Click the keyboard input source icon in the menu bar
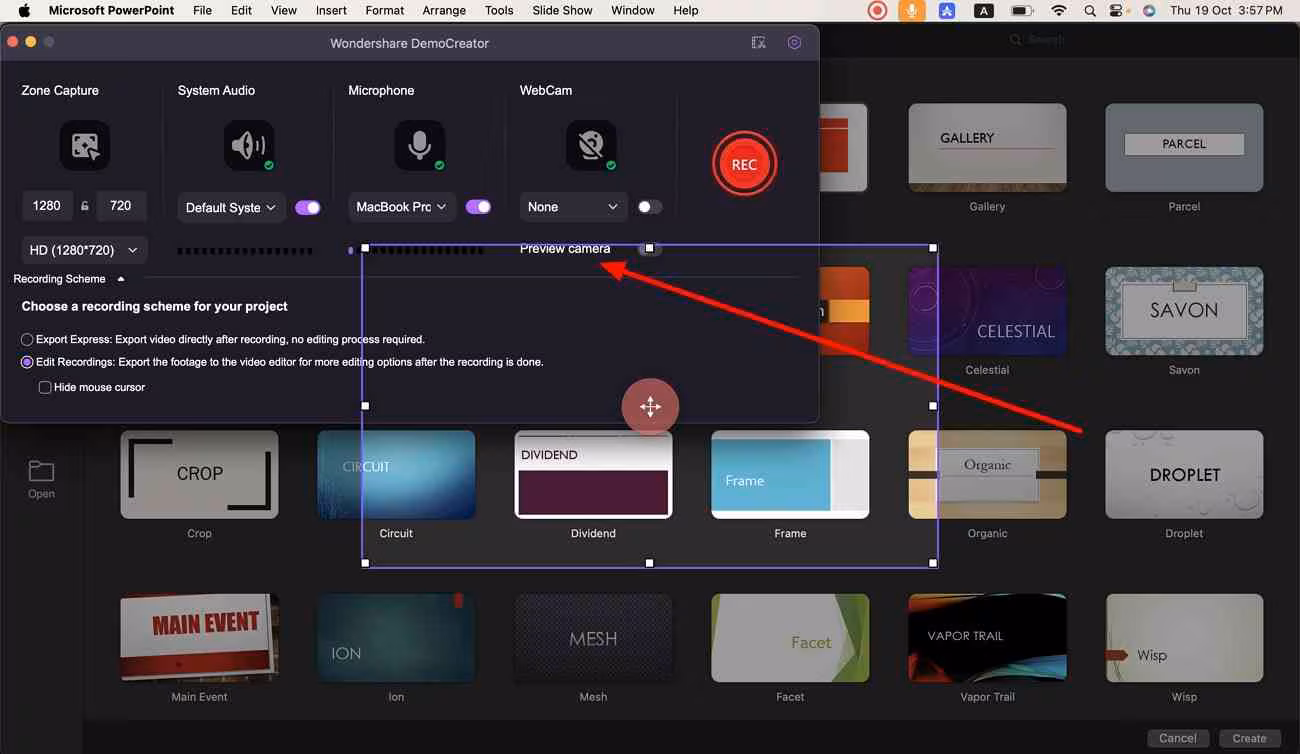Screen dimensions: 1300x754 tap(983, 10)
